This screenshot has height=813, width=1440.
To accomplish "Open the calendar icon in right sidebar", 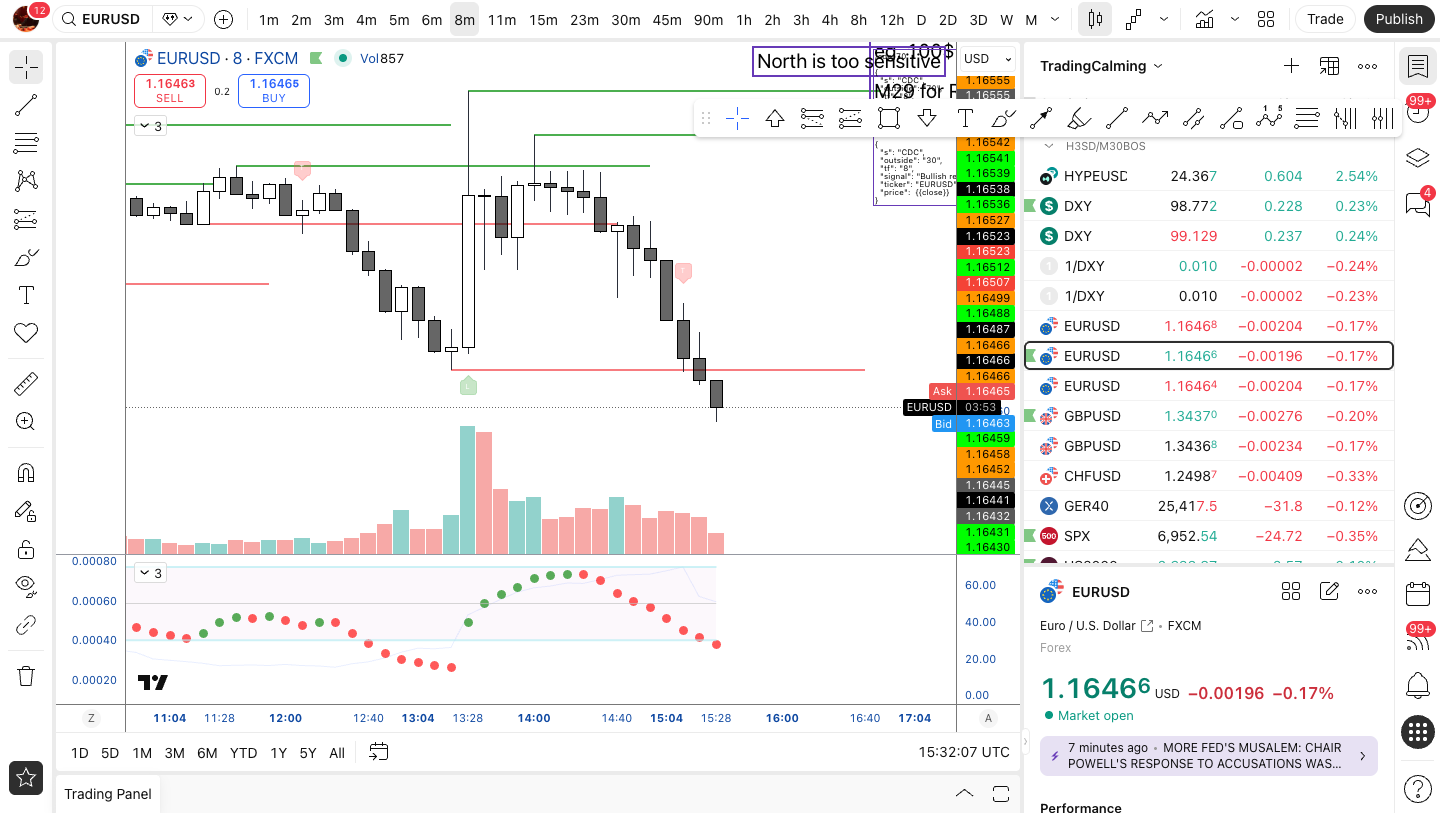I will pyautogui.click(x=1417, y=594).
